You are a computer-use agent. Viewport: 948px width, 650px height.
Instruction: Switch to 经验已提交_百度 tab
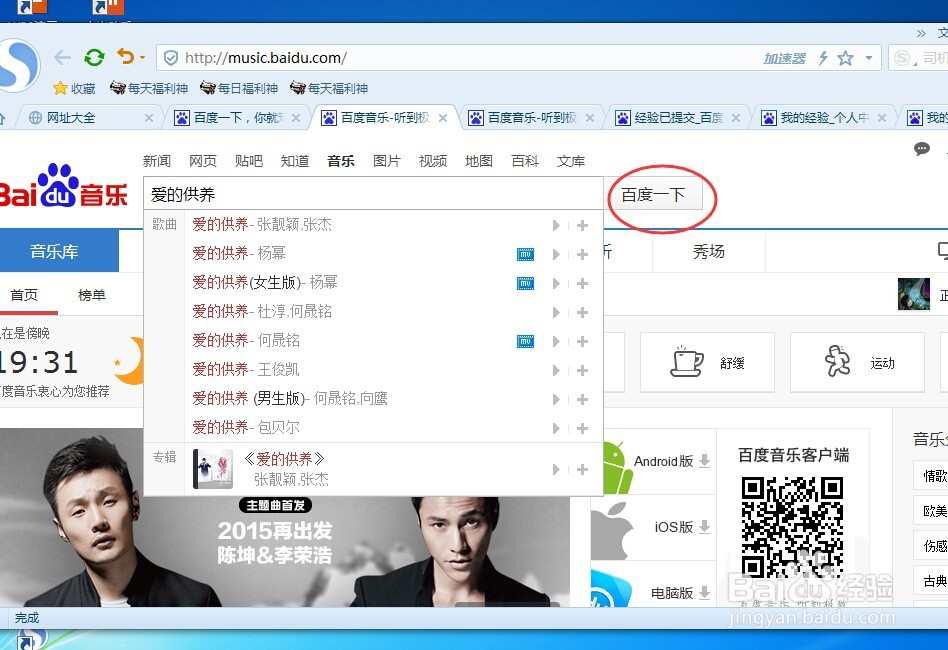(678, 118)
